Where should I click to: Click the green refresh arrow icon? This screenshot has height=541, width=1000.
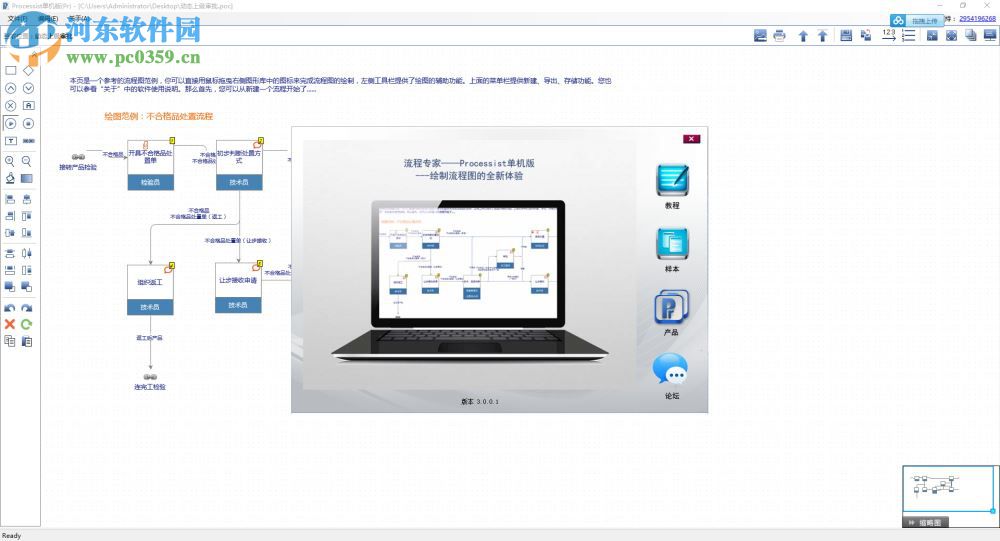tap(27, 324)
